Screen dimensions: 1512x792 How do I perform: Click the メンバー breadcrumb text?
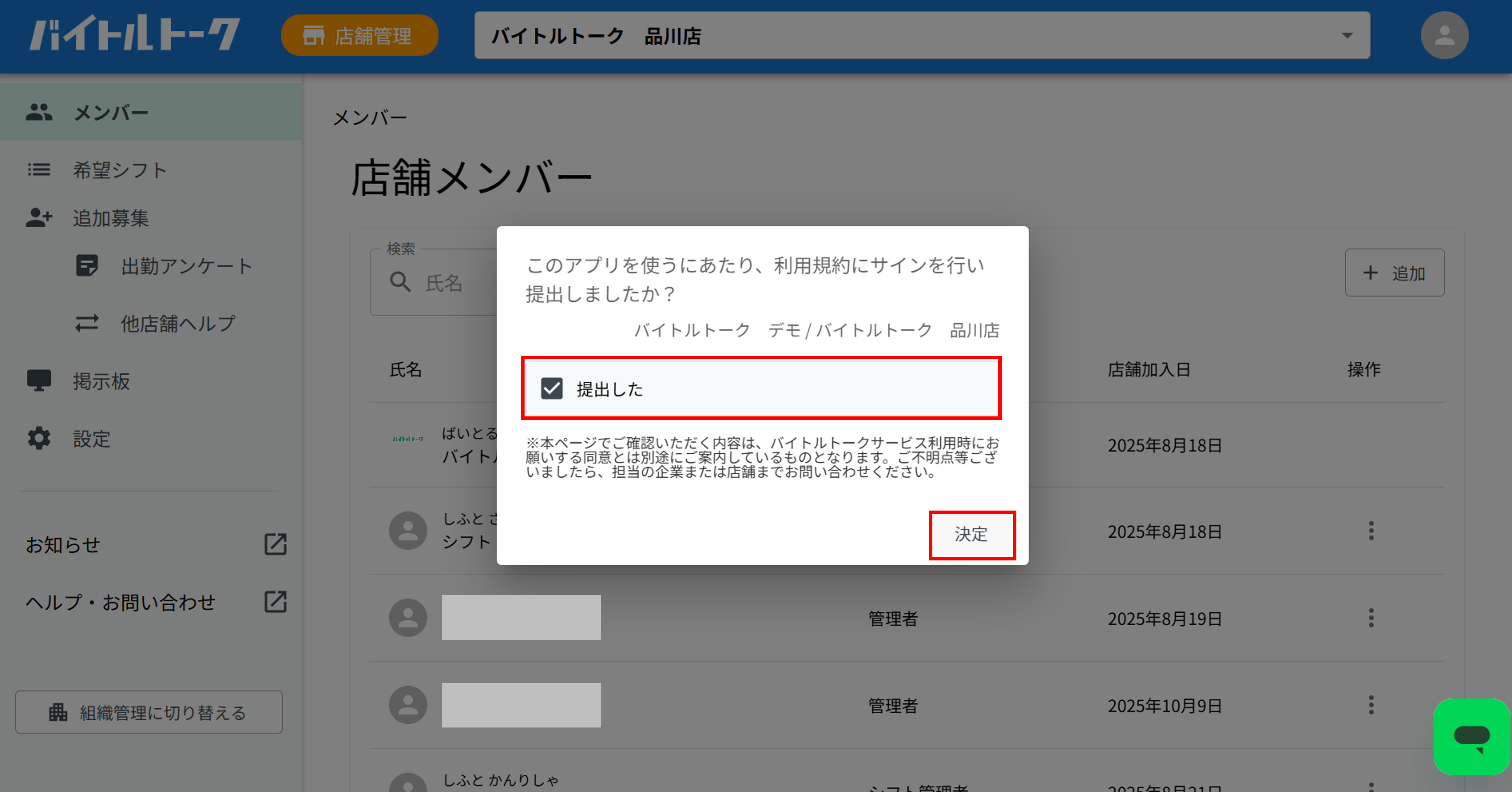[371, 118]
